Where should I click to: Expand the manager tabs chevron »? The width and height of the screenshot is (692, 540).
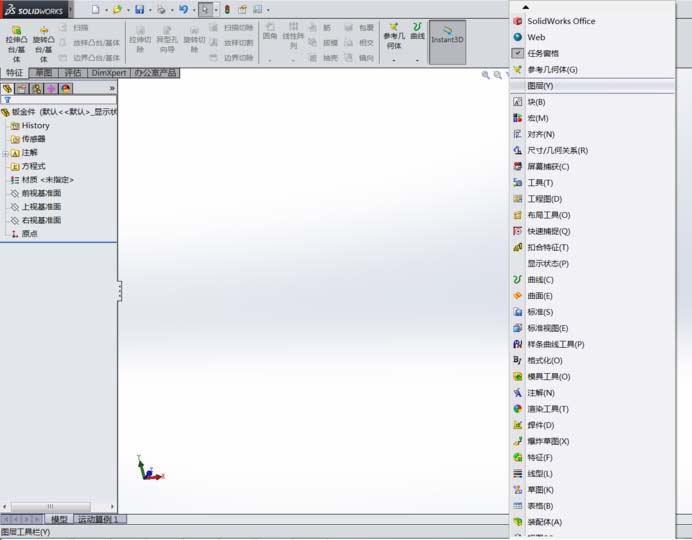pyautogui.click(x=112, y=89)
